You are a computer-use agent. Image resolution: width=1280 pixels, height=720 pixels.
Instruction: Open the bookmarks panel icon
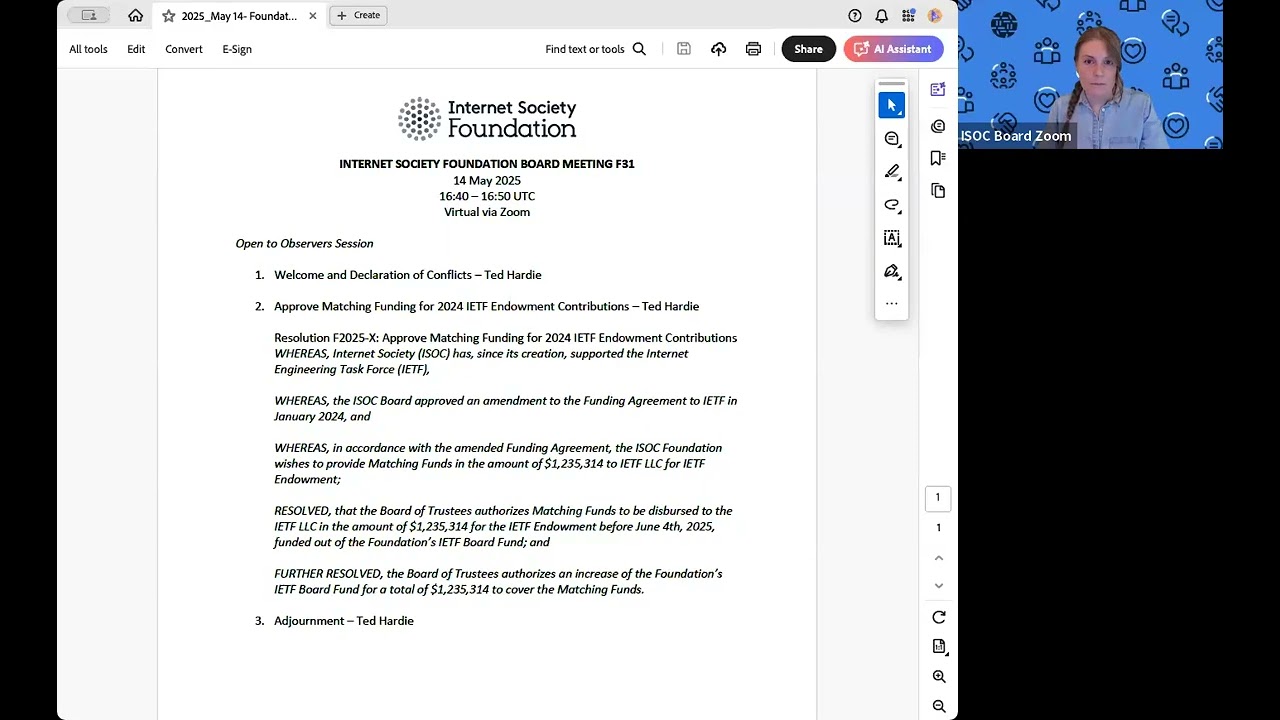[938, 158]
